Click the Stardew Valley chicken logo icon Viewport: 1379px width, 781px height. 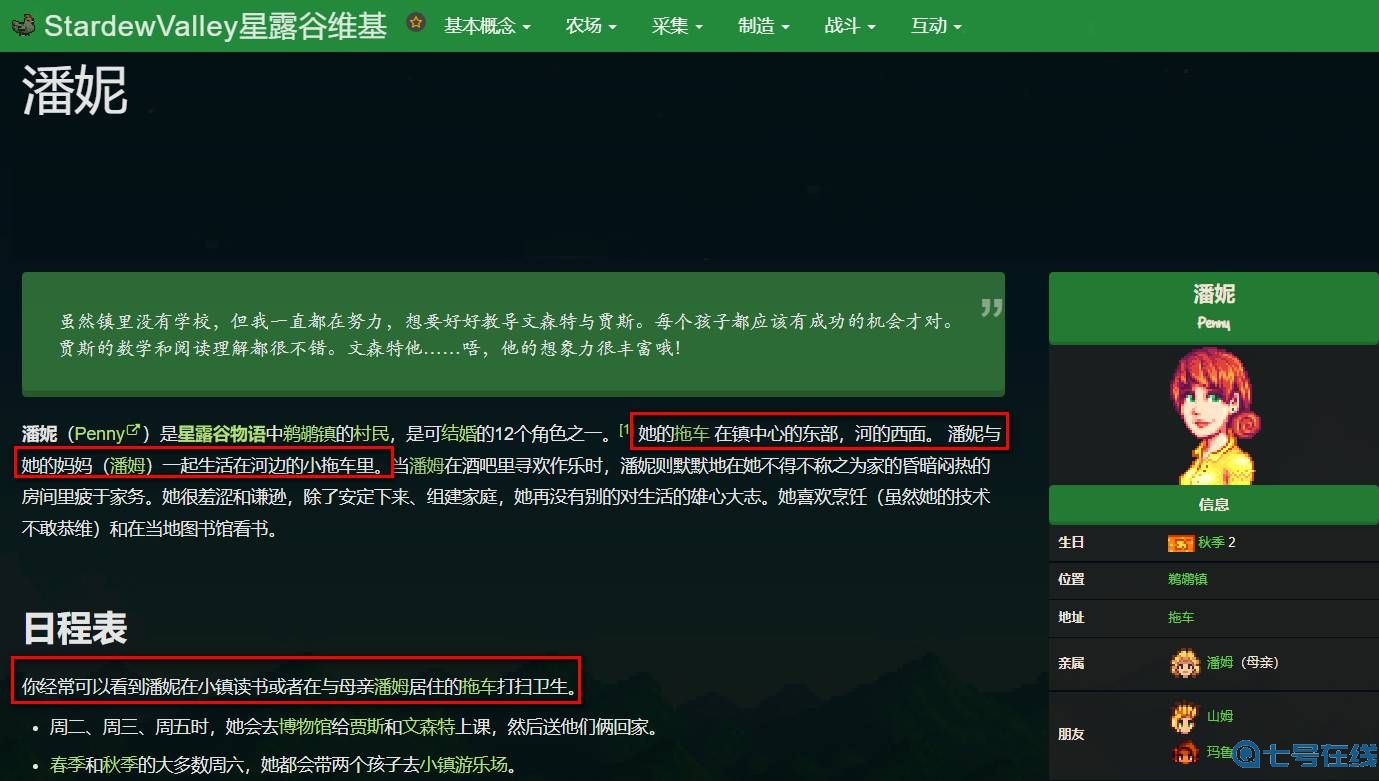(x=23, y=25)
